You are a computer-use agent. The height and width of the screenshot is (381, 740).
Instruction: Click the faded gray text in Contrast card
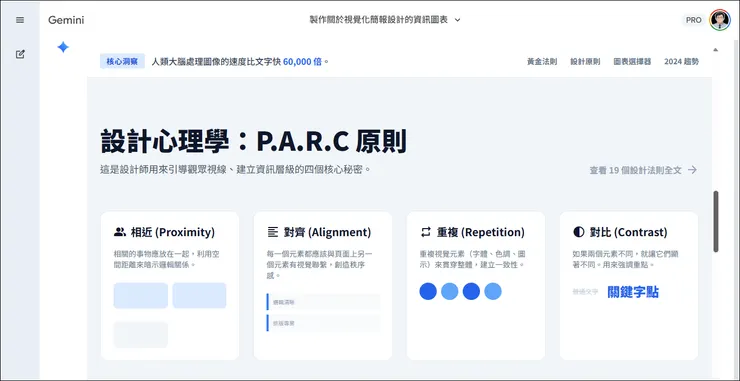pyautogui.click(x=585, y=292)
